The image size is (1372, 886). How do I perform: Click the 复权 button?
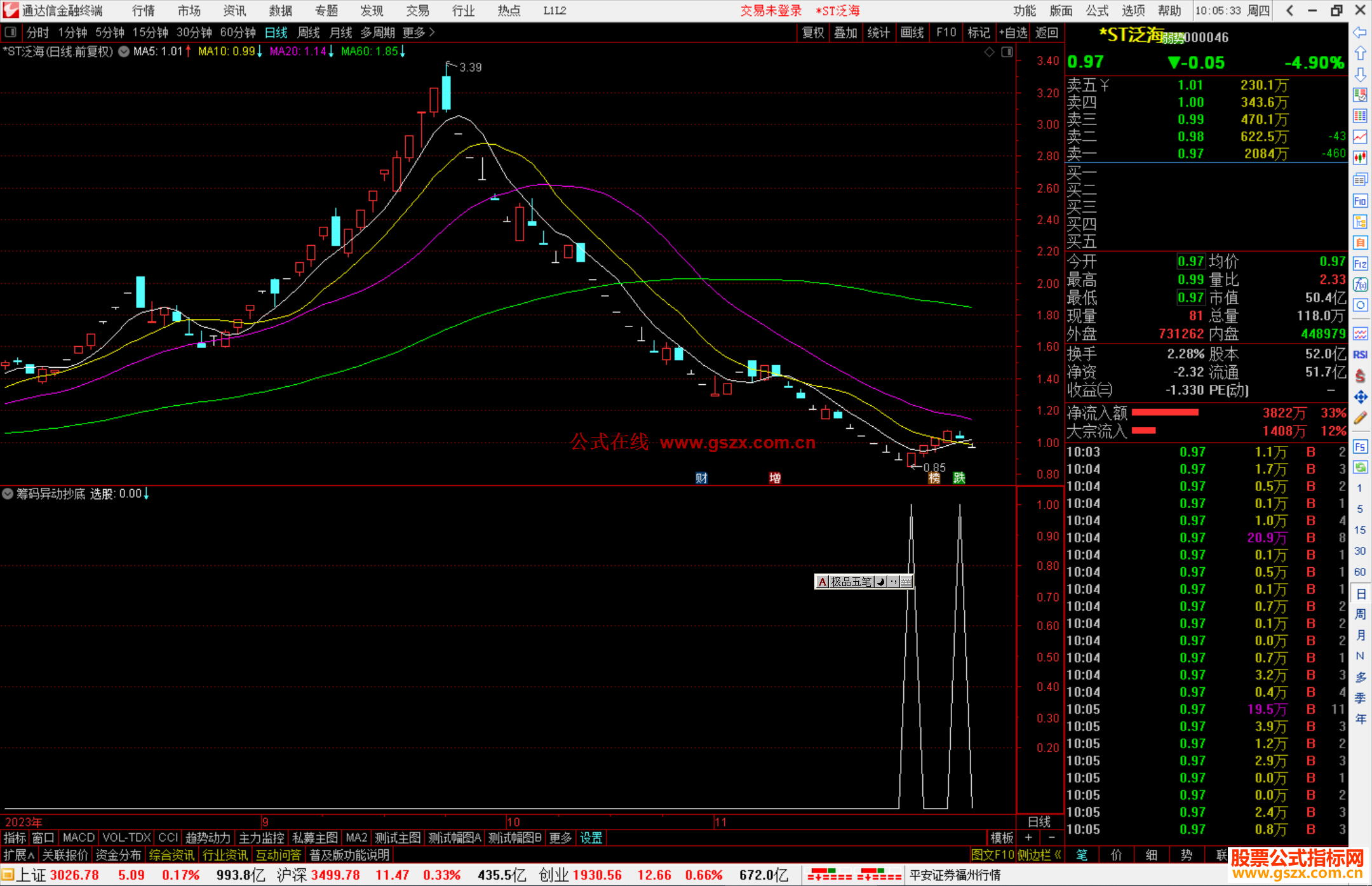812,32
